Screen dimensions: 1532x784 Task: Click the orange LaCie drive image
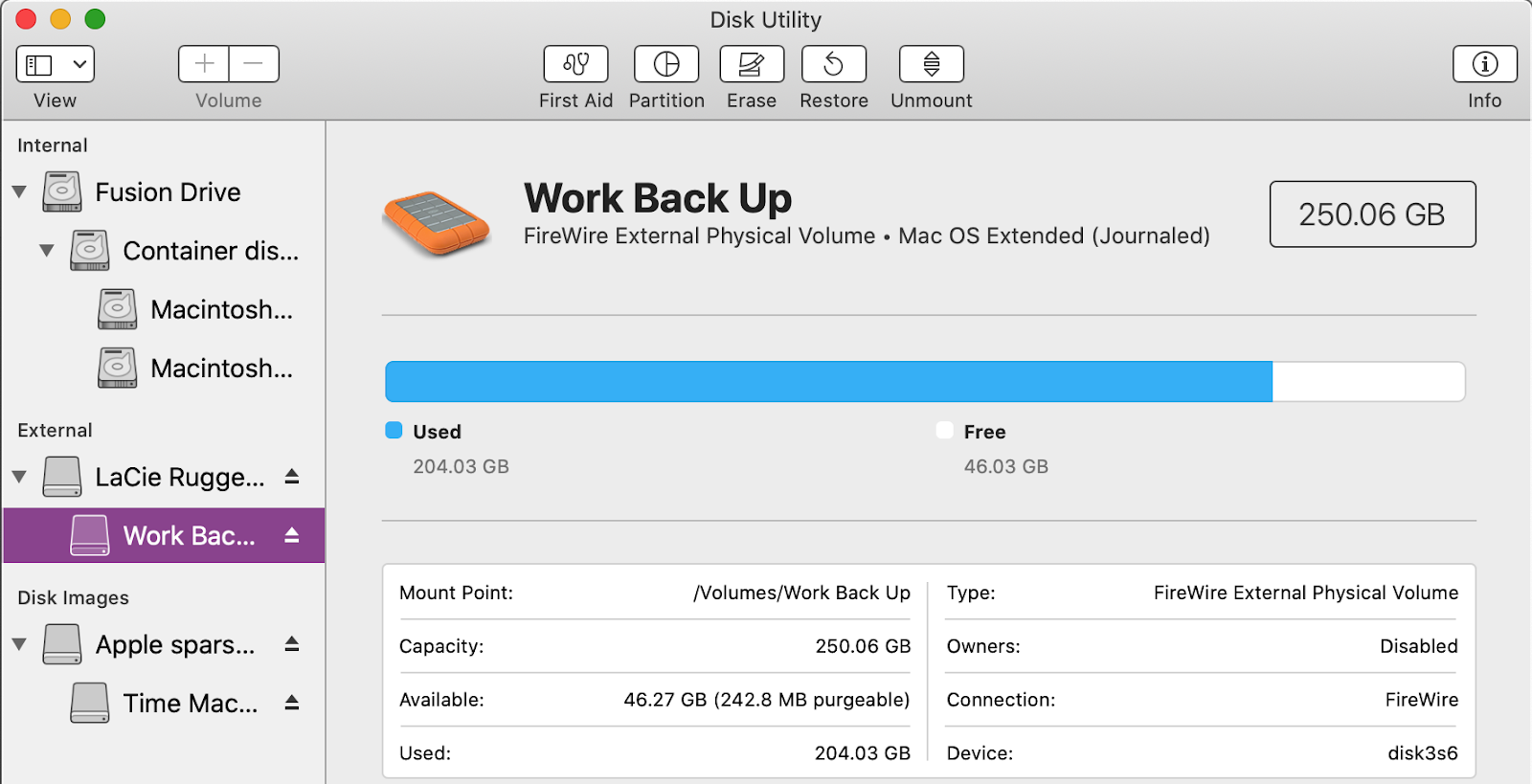(437, 223)
